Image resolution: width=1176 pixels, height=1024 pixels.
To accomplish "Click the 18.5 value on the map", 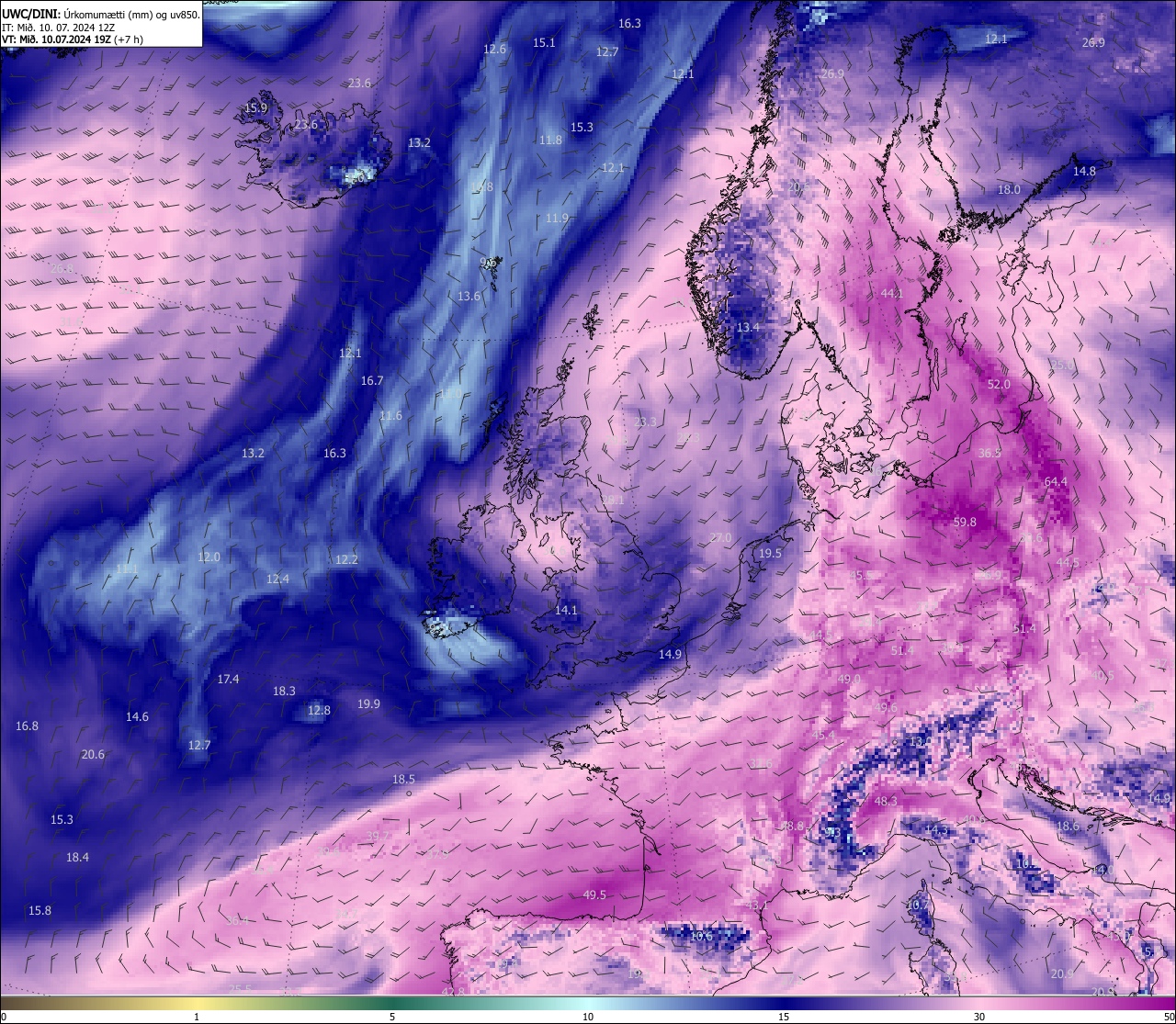I will click(x=403, y=779).
